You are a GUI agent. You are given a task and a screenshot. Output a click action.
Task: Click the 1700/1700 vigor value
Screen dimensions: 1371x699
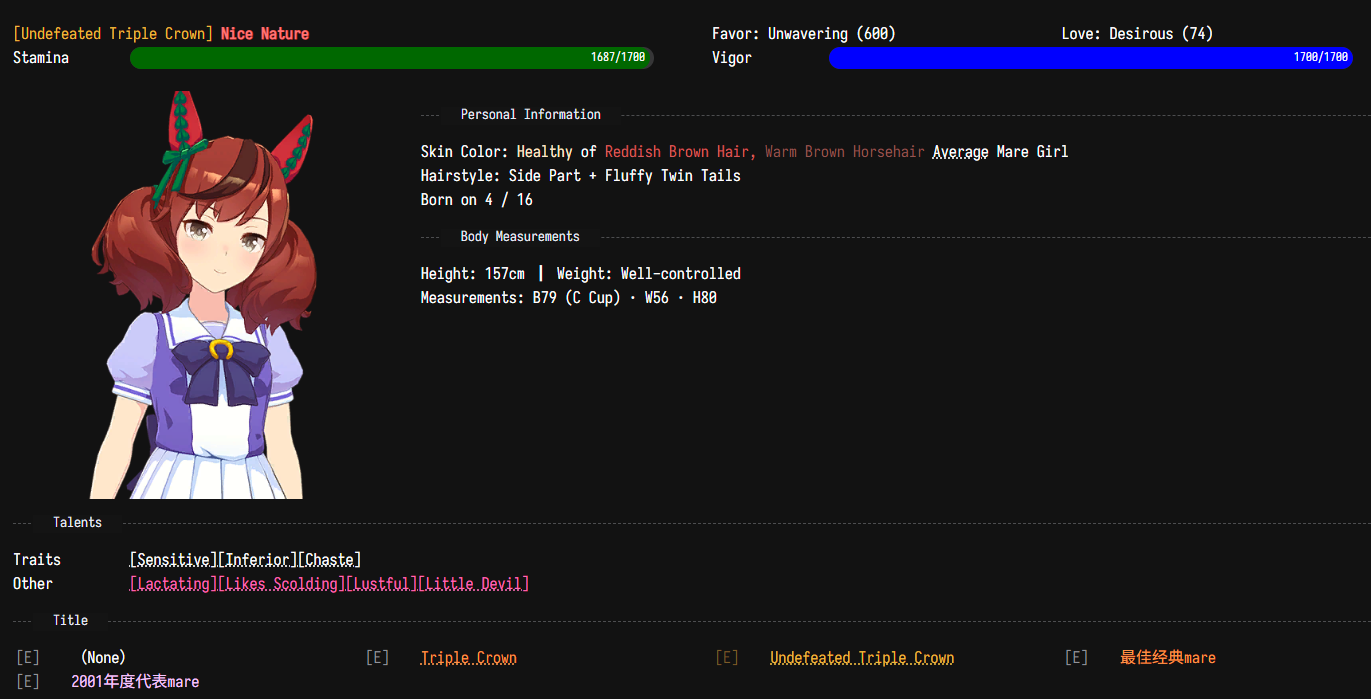tap(1321, 58)
